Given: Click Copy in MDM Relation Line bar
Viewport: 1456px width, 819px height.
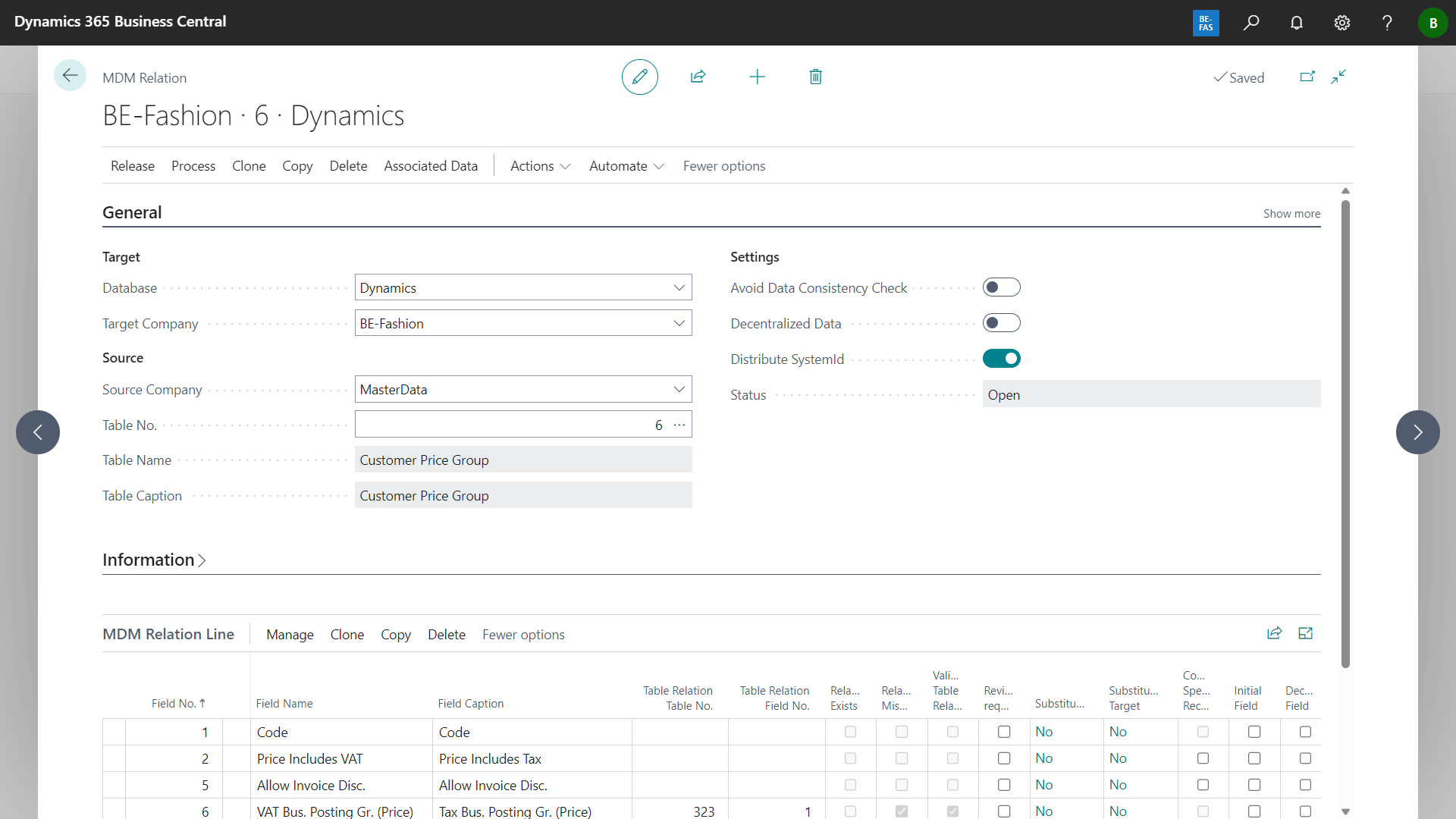Looking at the screenshot, I should tap(396, 635).
